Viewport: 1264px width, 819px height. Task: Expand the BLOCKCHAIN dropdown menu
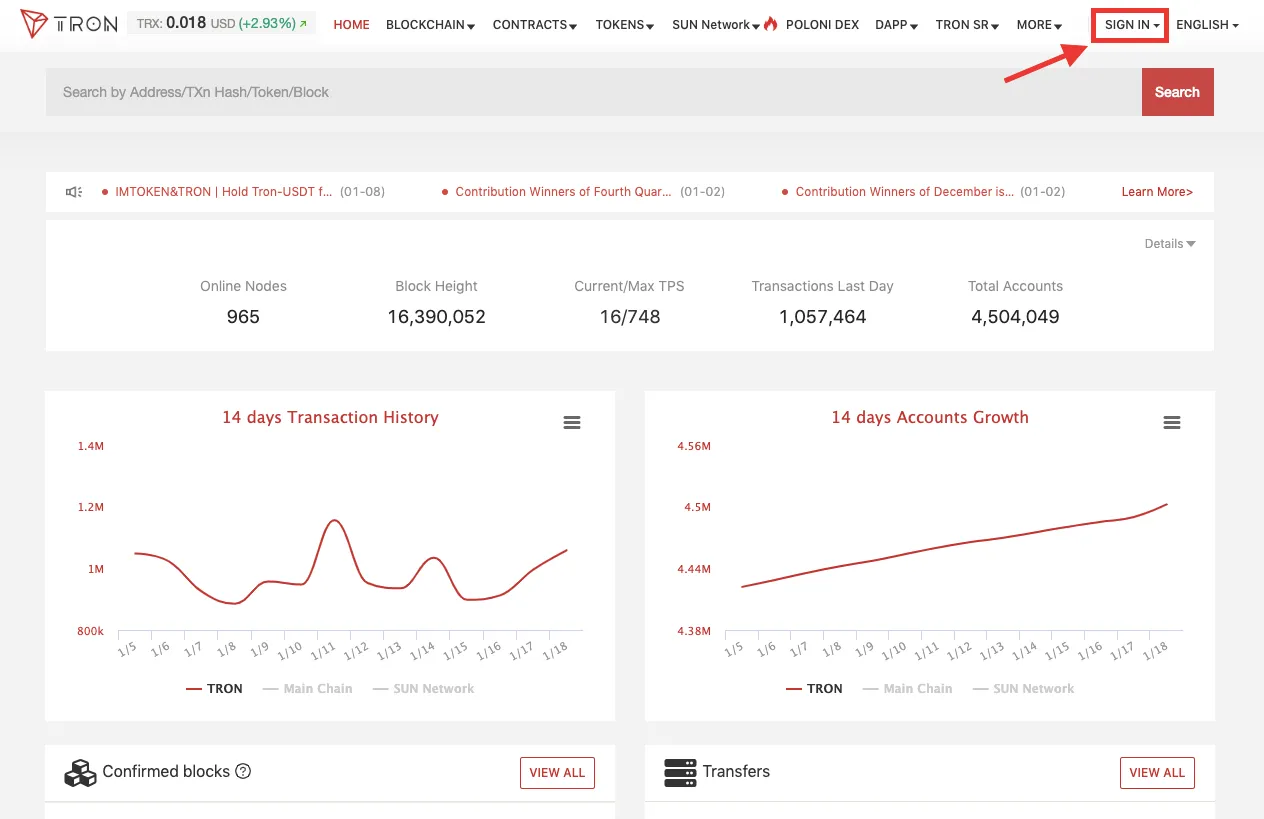click(430, 25)
